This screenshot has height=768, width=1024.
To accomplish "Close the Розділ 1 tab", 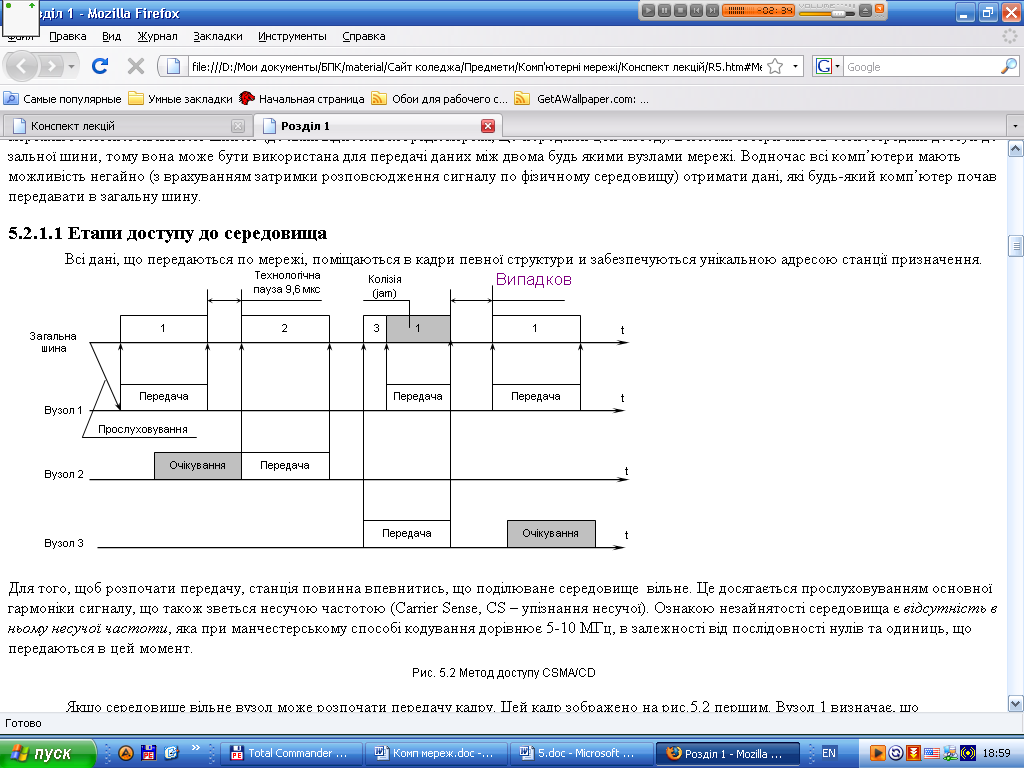I will 488,126.
